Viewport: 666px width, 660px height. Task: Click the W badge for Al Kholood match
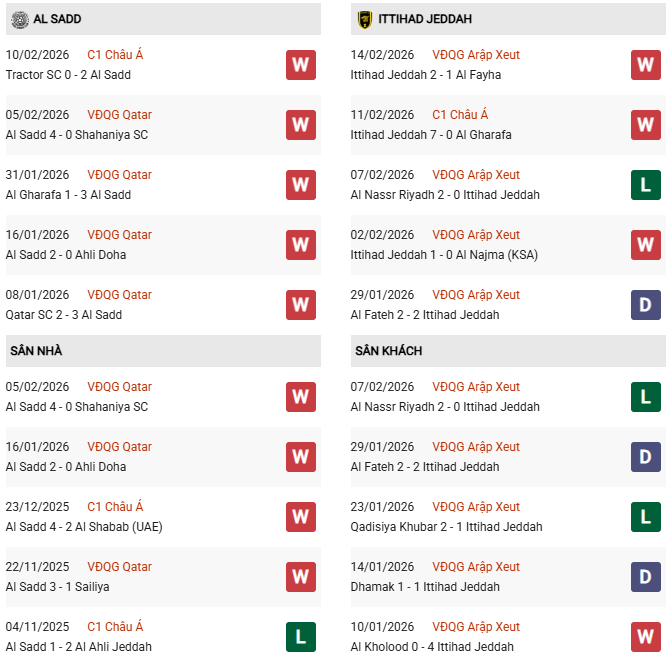click(x=645, y=637)
